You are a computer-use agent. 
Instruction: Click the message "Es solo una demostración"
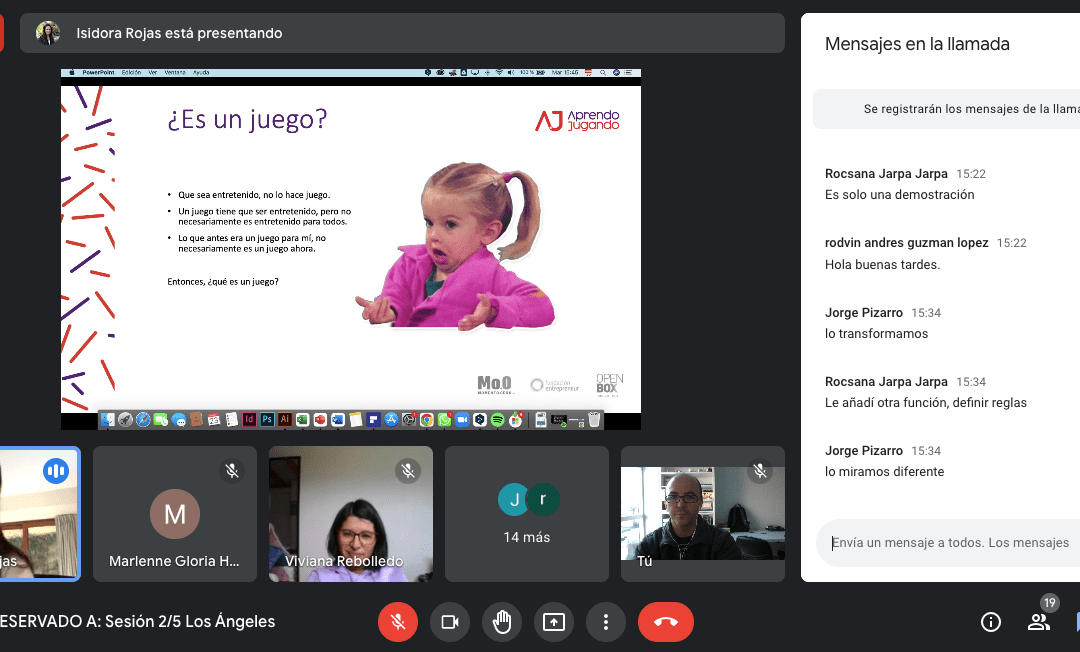tap(900, 195)
